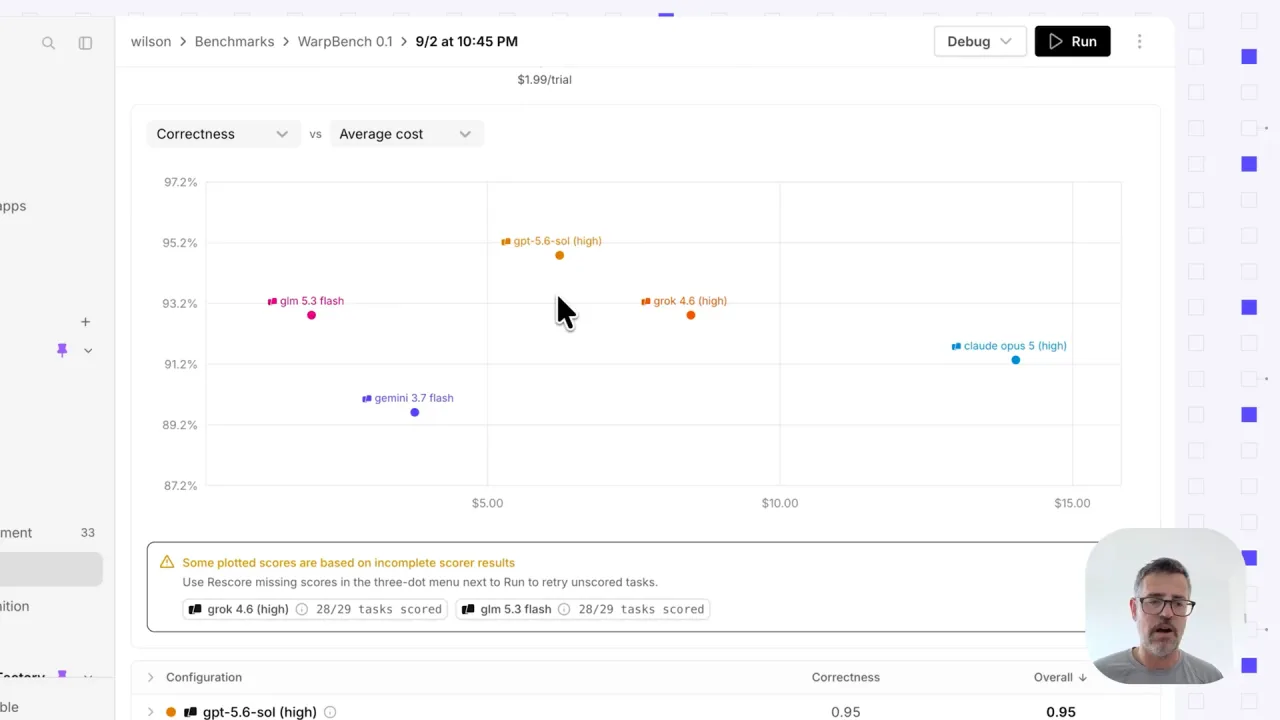The height and width of the screenshot is (720, 1280).
Task: Sort by the Overall column header
Action: 1060,677
